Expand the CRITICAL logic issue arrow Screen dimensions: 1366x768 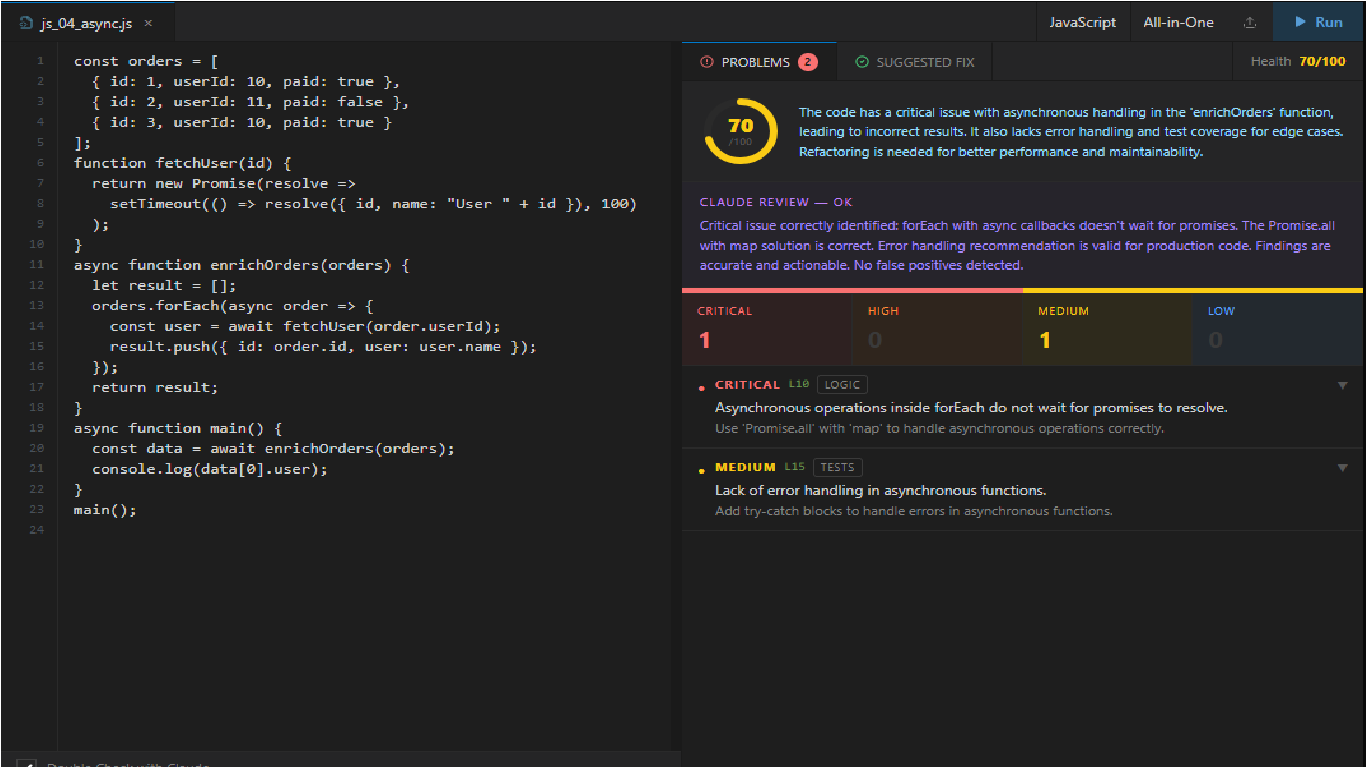pyautogui.click(x=1342, y=385)
